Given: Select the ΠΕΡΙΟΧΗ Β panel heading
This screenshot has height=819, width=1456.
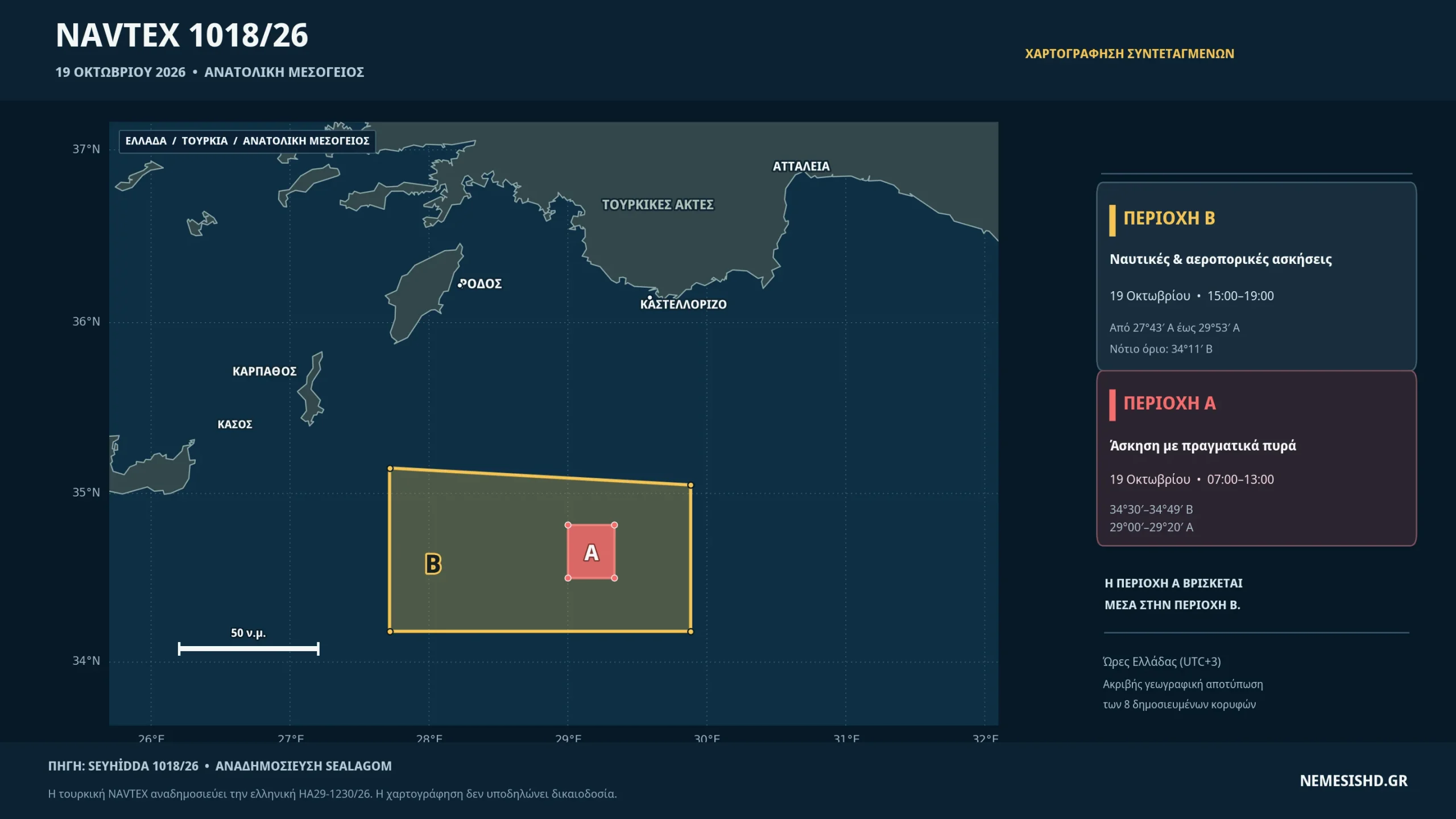Looking at the screenshot, I should pyautogui.click(x=1169, y=218).
